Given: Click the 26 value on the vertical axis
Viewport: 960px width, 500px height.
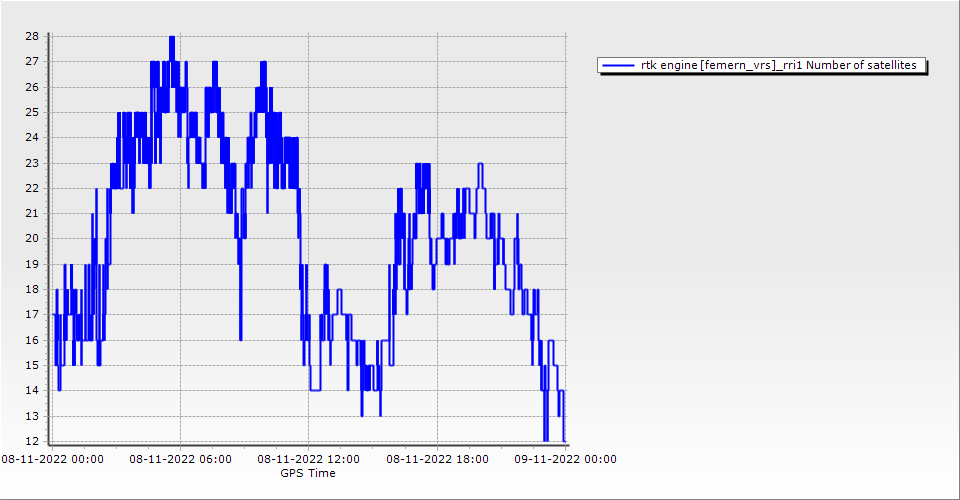Looking at the screenshot, I should pos(31,87).
